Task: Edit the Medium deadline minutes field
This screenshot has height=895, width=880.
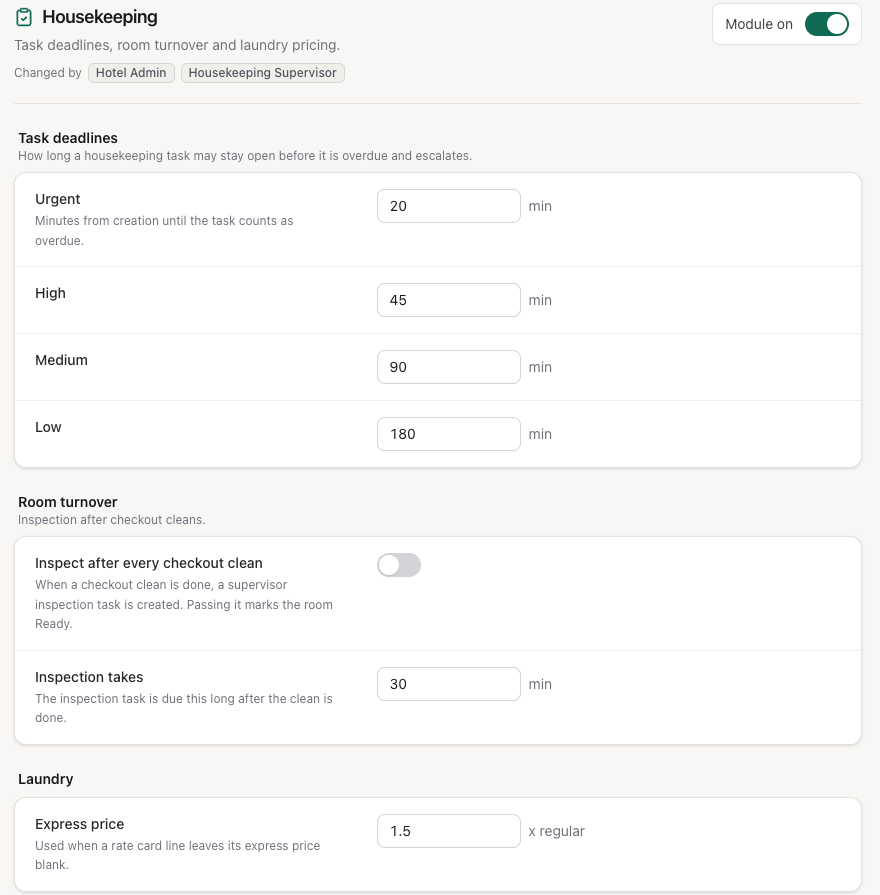Action: click(x=449, y=367)
